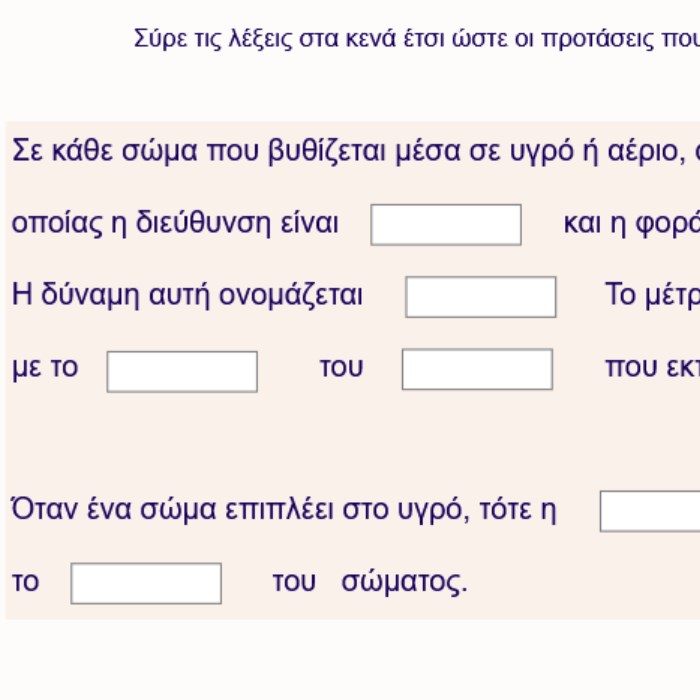
Task: Select the blank before 'που εκτ'
Action: pos(477,369)
